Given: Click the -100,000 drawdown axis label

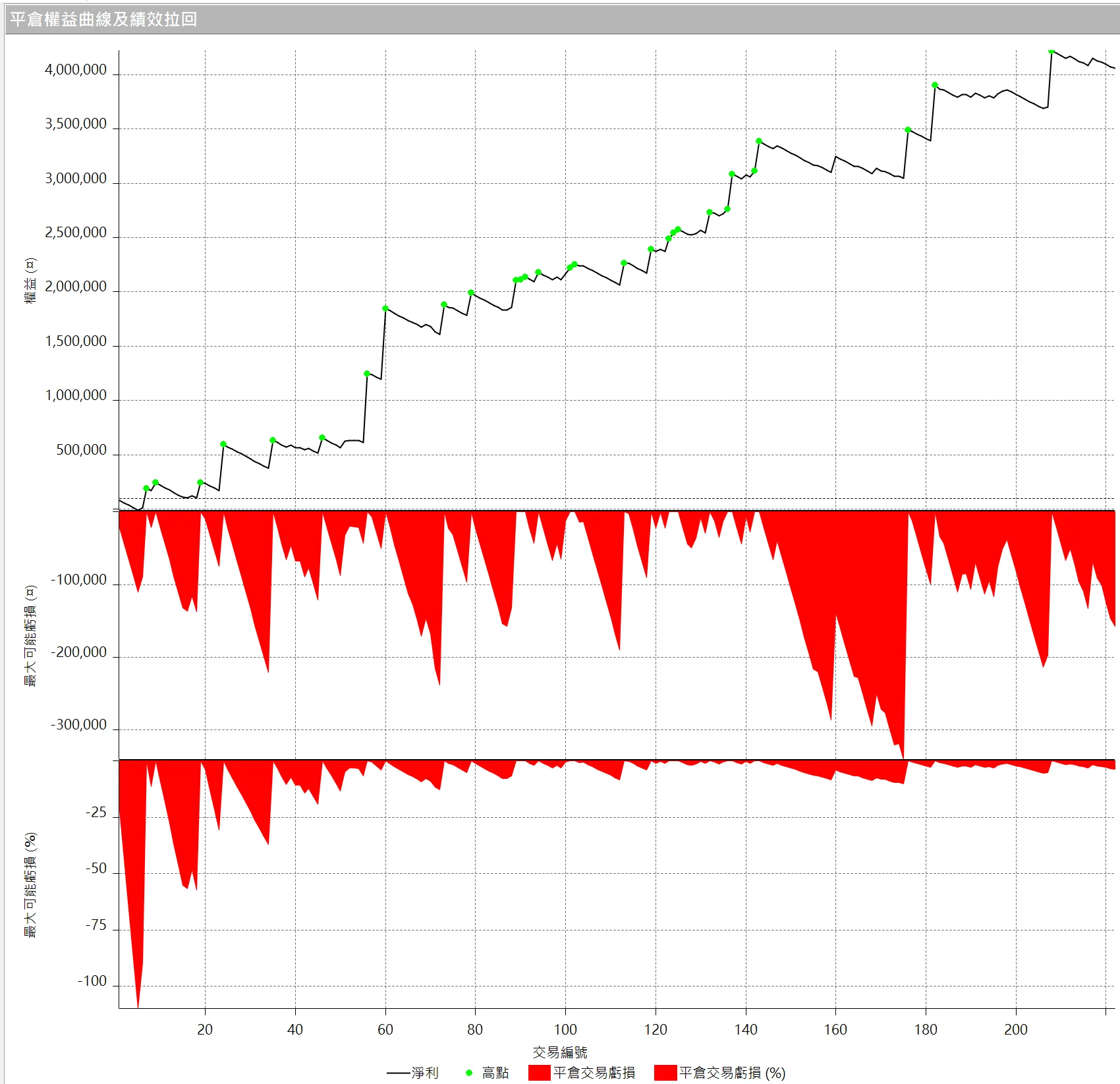Looking at the screenshot, I should coord(78,580).
